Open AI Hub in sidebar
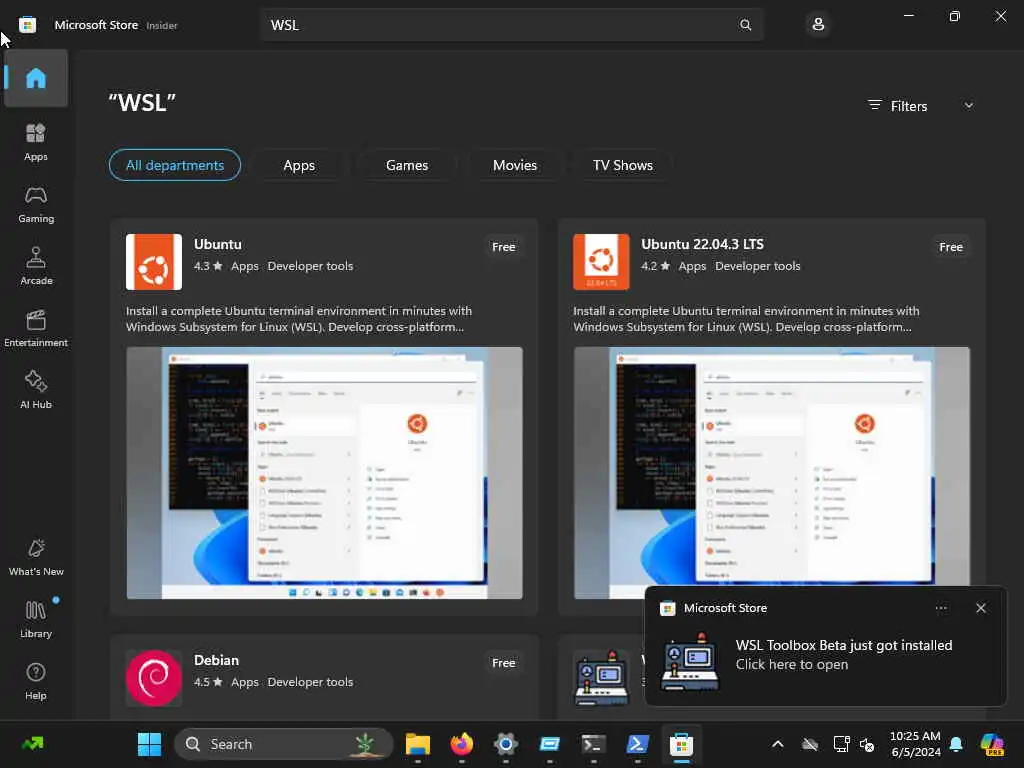 36,390
